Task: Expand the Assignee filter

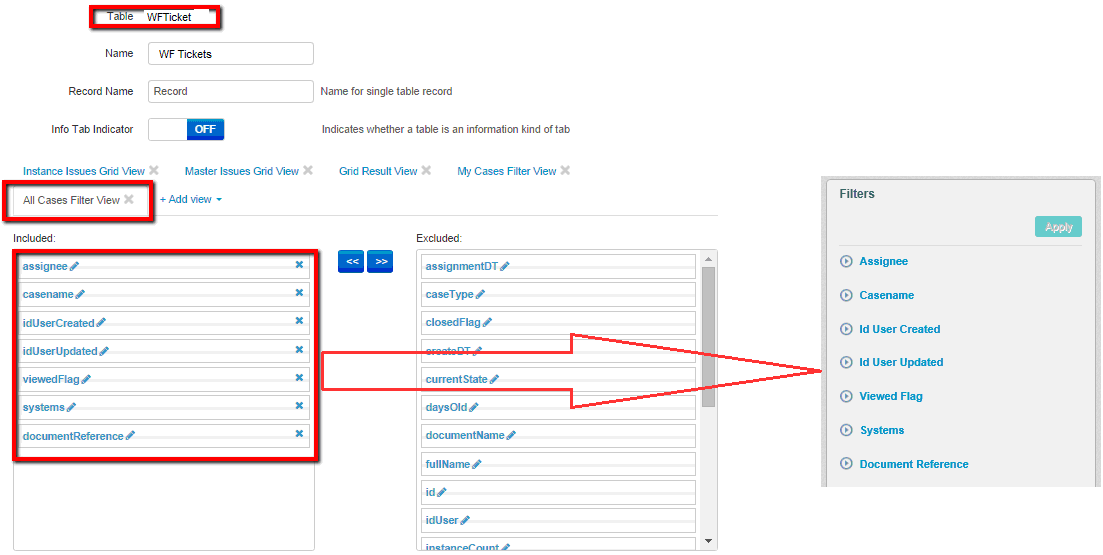Action: 847,261
